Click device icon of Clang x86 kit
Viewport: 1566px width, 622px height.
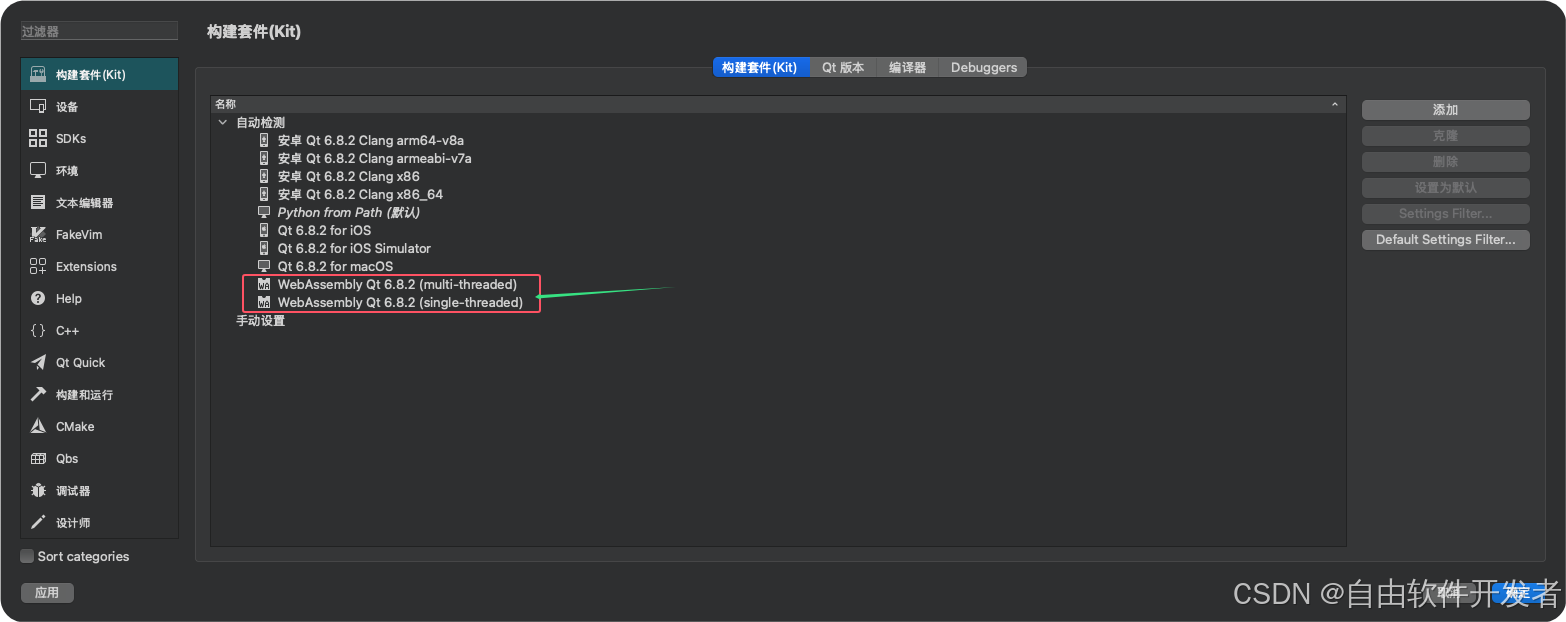click(x=264, y=177)
